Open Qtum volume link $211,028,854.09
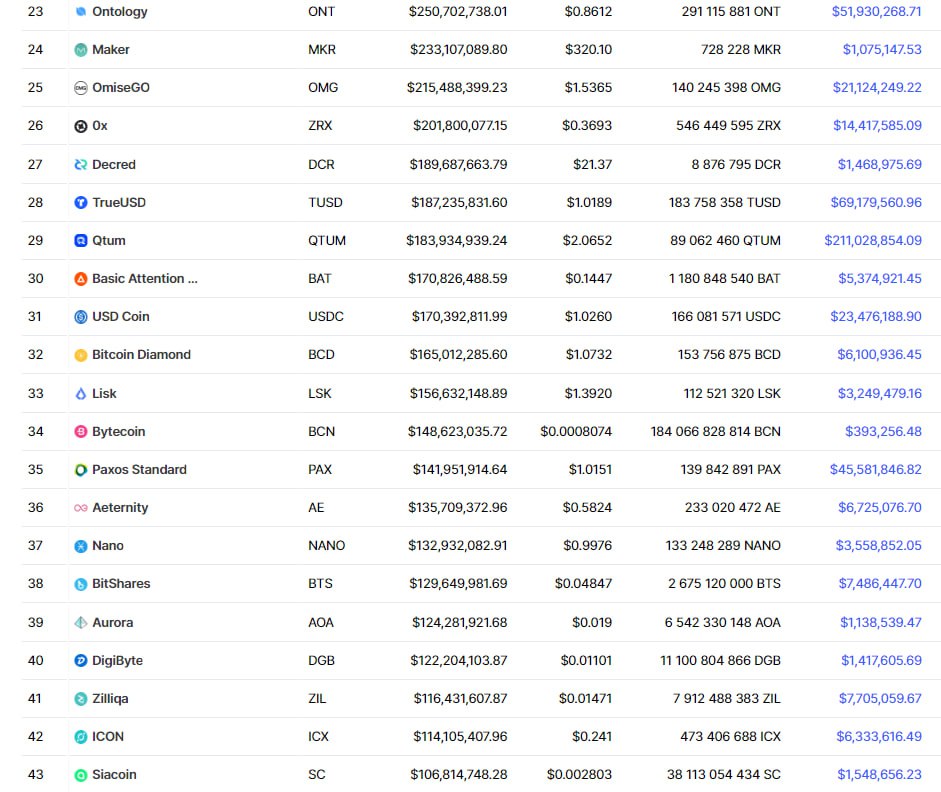 (873, 241)
